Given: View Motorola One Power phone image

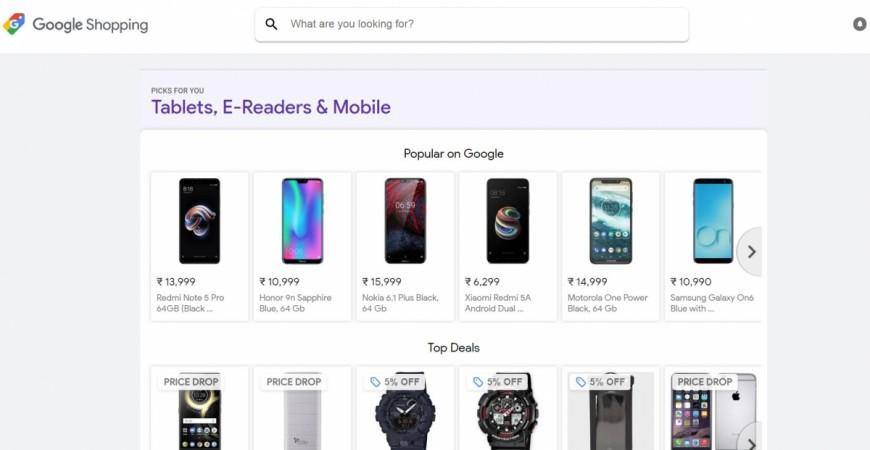Looking at the screenshot, I should 610,221.
